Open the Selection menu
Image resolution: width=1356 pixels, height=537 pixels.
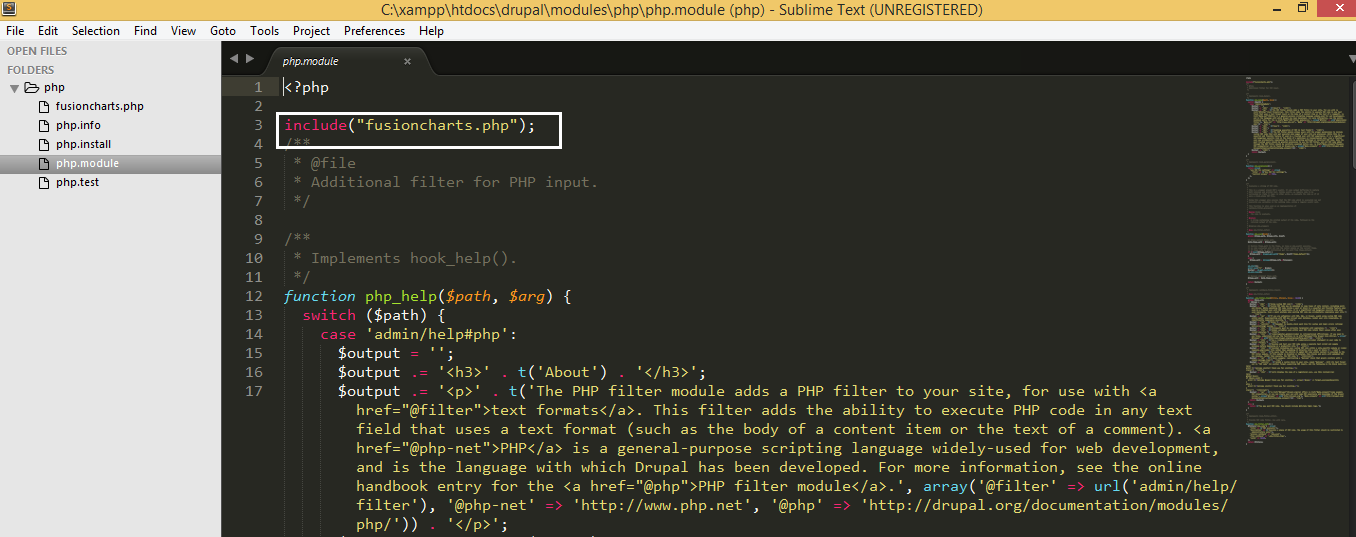click(x=96, y=31)
